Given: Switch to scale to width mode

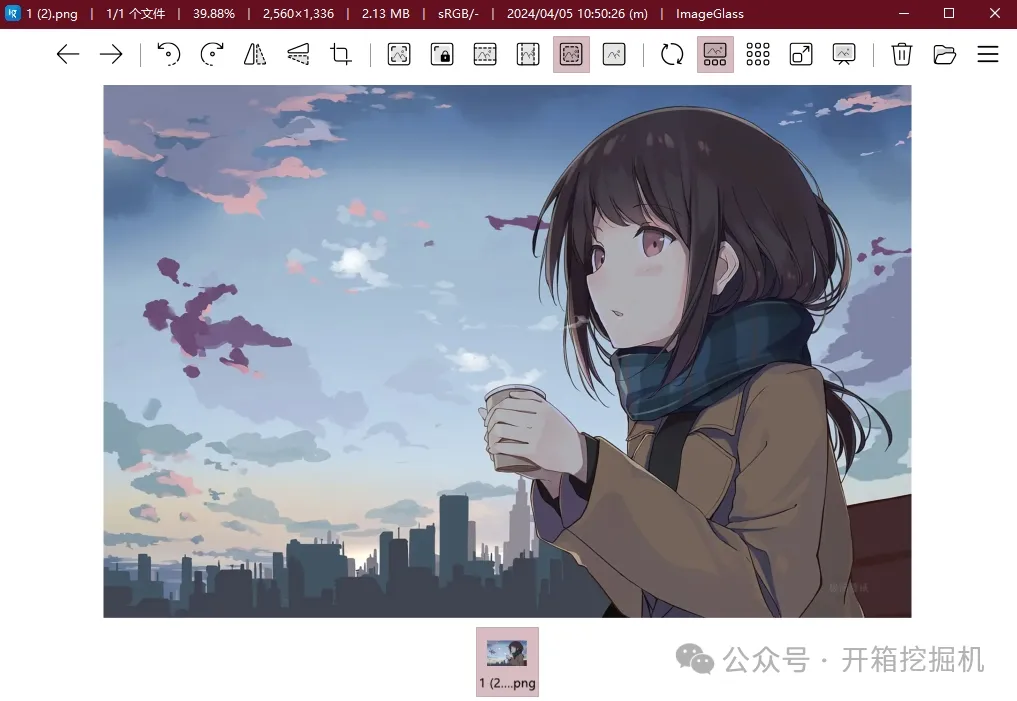Looking at the screenshot, I should click(x=485, y=55).
